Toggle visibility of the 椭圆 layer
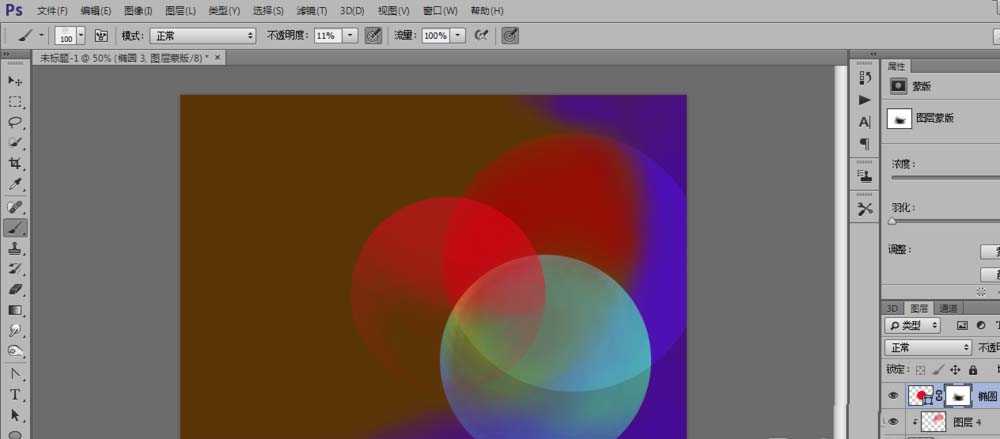 (x=893, y=395)
